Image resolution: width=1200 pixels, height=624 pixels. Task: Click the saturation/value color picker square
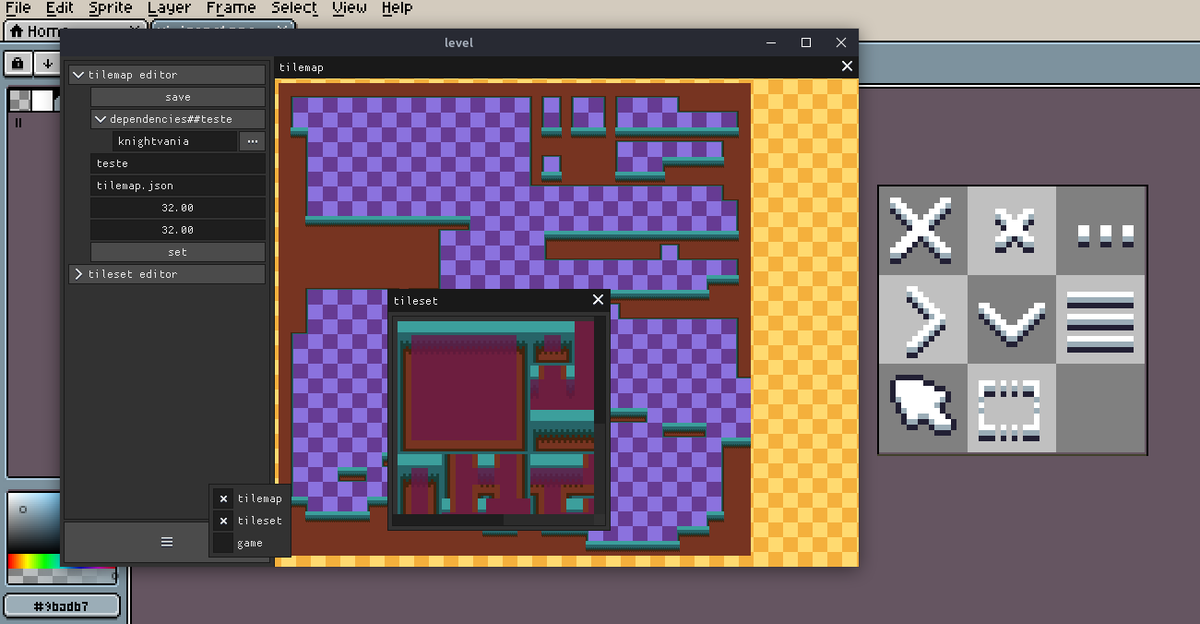[35, 523]
